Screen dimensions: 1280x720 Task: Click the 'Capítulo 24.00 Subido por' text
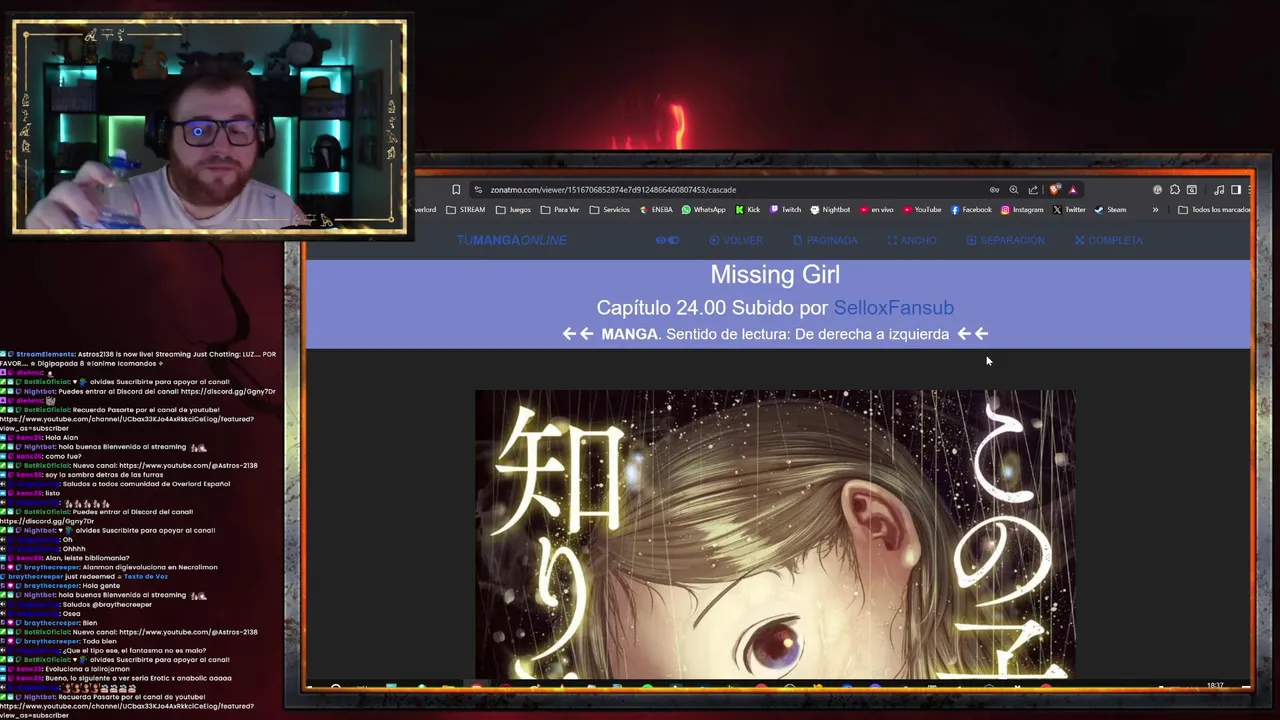[713, 308]
